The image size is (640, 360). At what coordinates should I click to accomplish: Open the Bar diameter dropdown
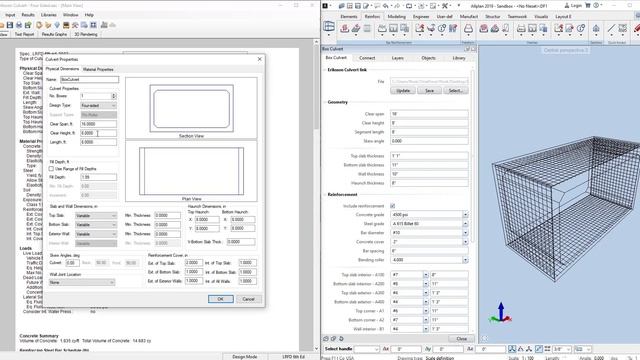465,233
